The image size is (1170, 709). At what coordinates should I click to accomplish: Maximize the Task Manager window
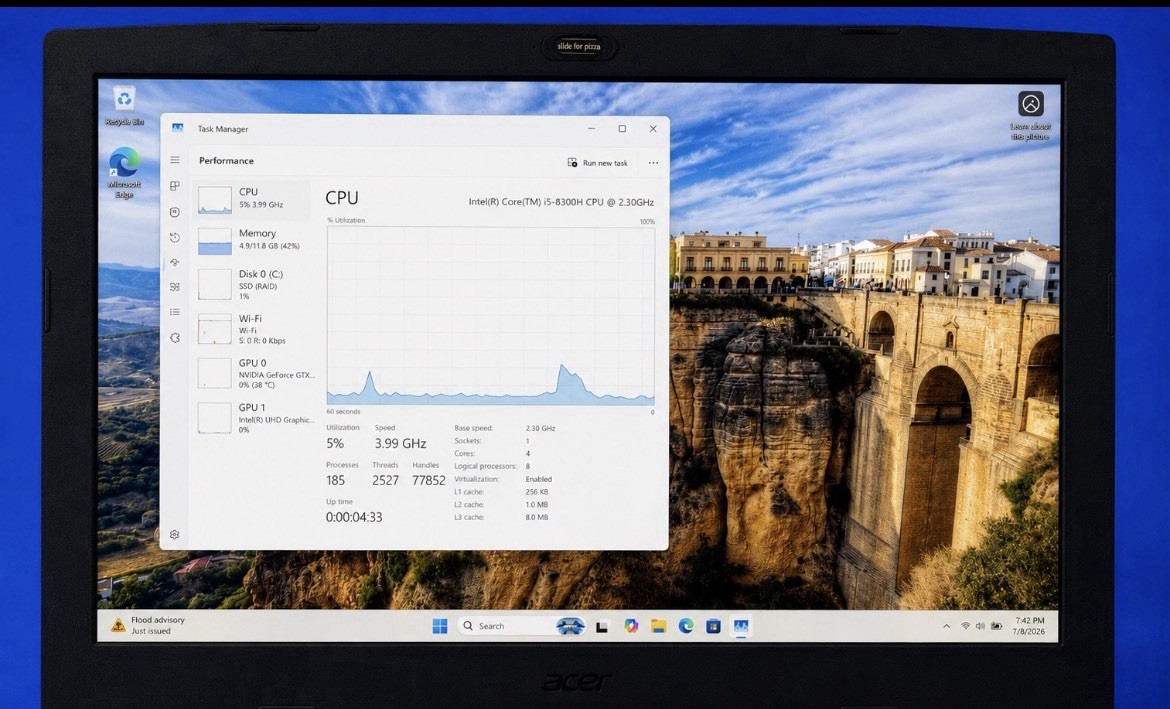tap(622, 128)
